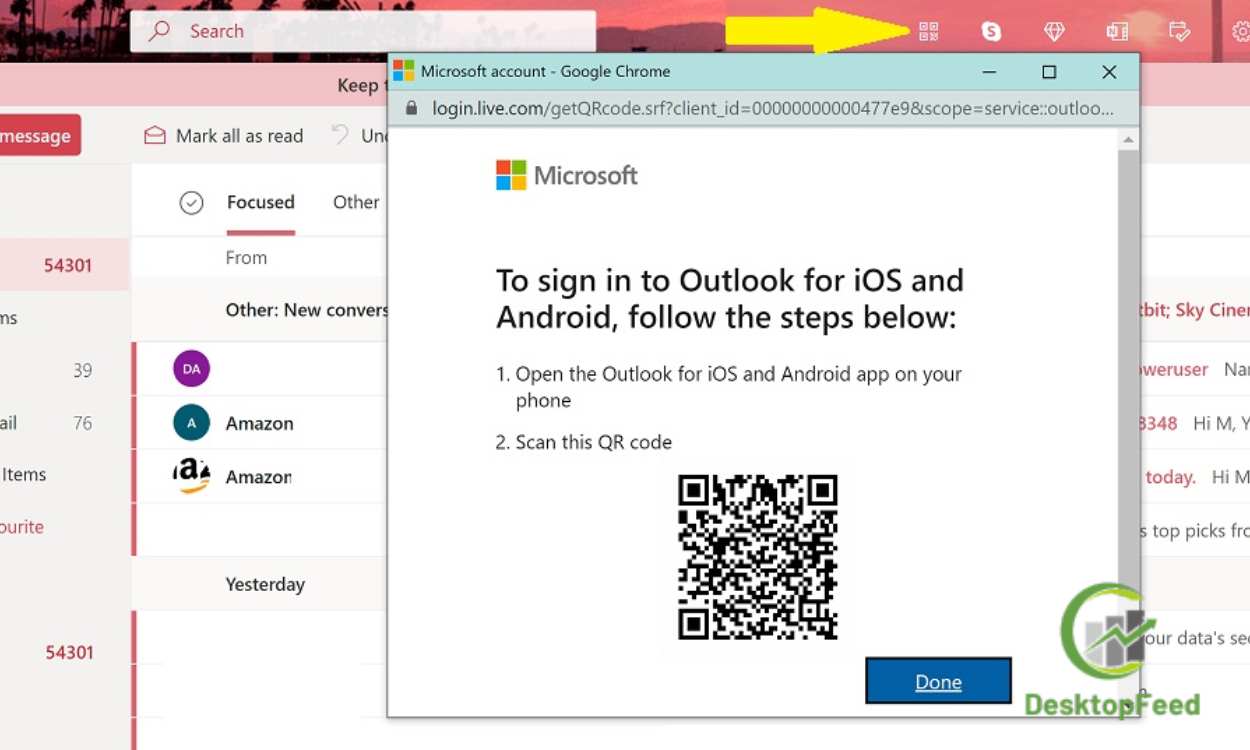This screenshot has height=750, width=1250.
Task: Click the login.live.com URL in the address bar
Action: pyautogui.click(x=772, y=108)
